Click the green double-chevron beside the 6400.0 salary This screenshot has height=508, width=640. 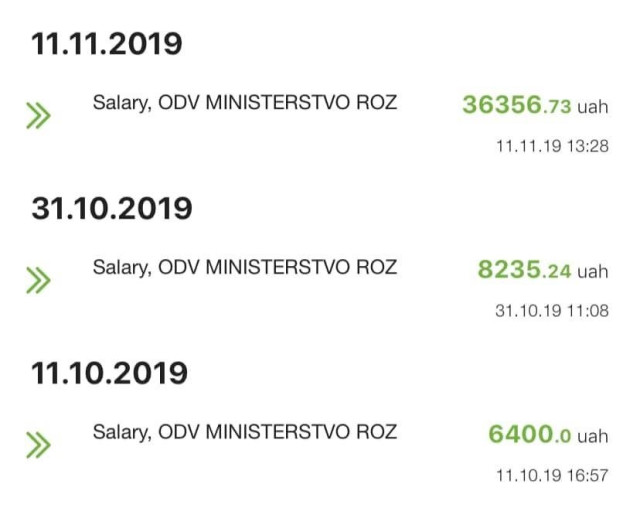click(38, 445)
